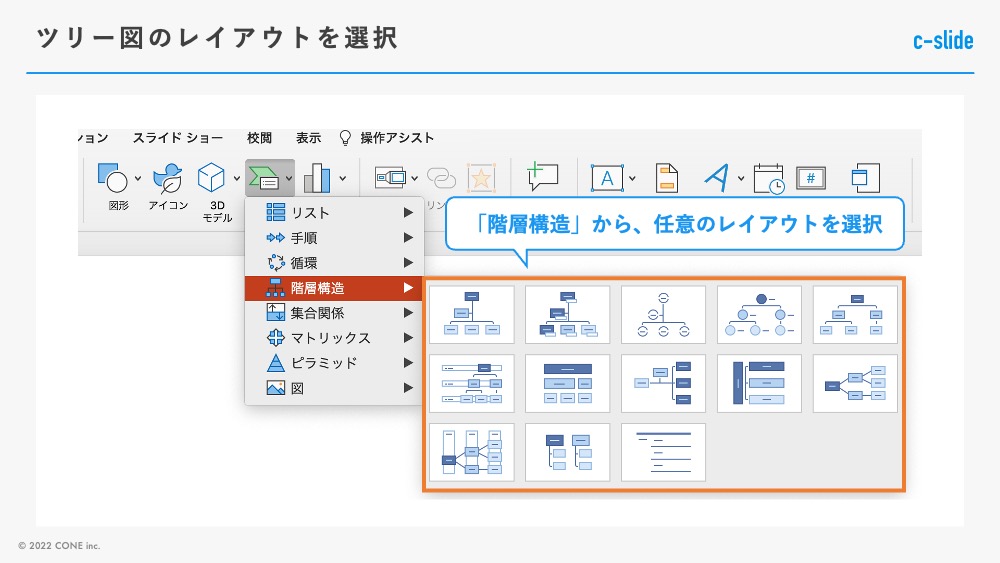Click the Object icon at ribbon's right end
The height and width of the screenshot is (563, 1000).
865,178
